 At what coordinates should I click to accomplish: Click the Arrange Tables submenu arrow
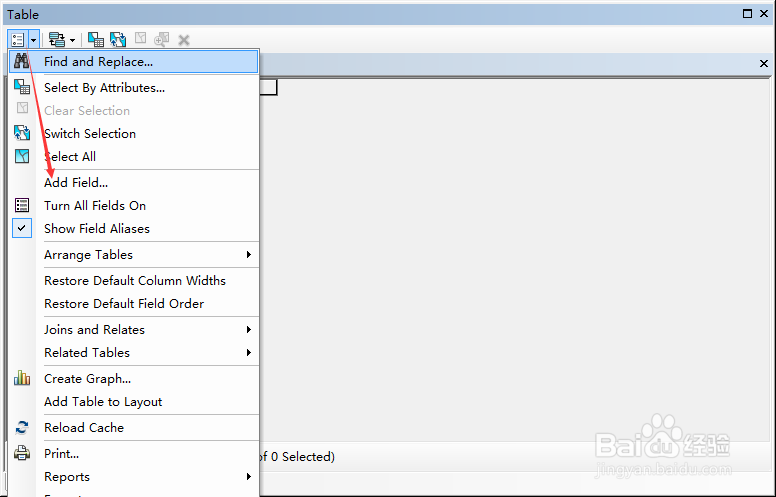click(249, 254)
